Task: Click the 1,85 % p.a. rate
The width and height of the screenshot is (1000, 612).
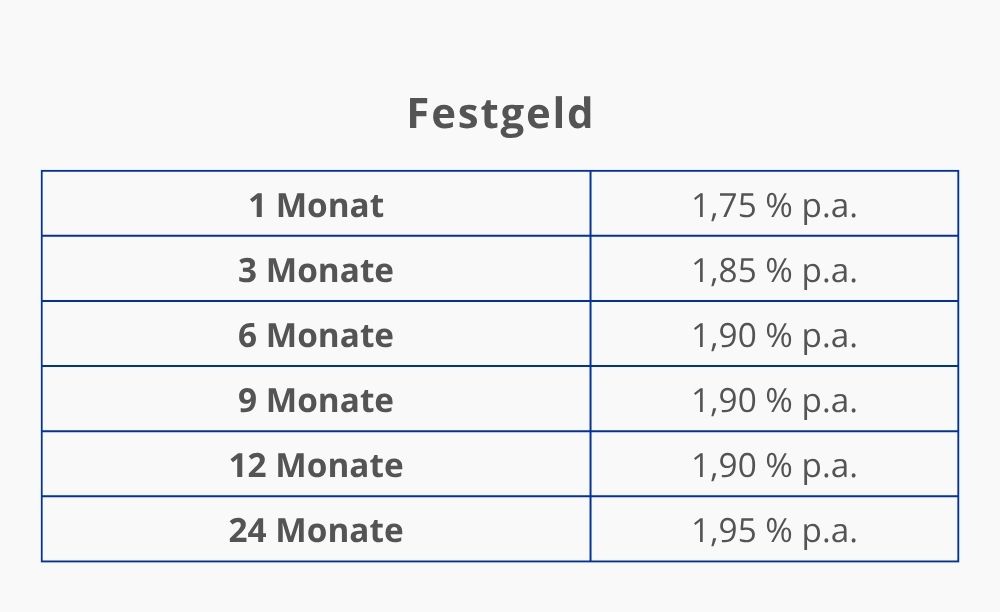Action: [774, 271]
